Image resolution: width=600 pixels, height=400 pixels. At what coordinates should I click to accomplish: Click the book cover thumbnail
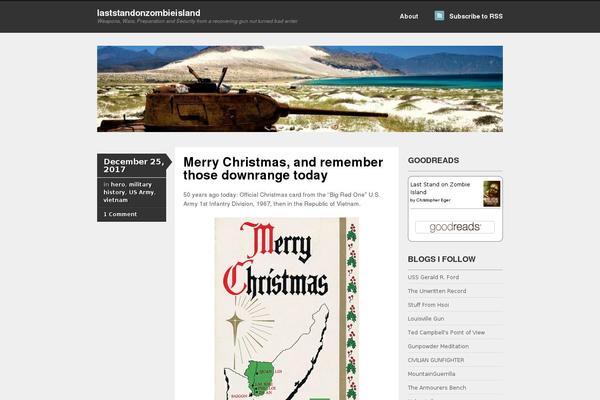[491, 194]
